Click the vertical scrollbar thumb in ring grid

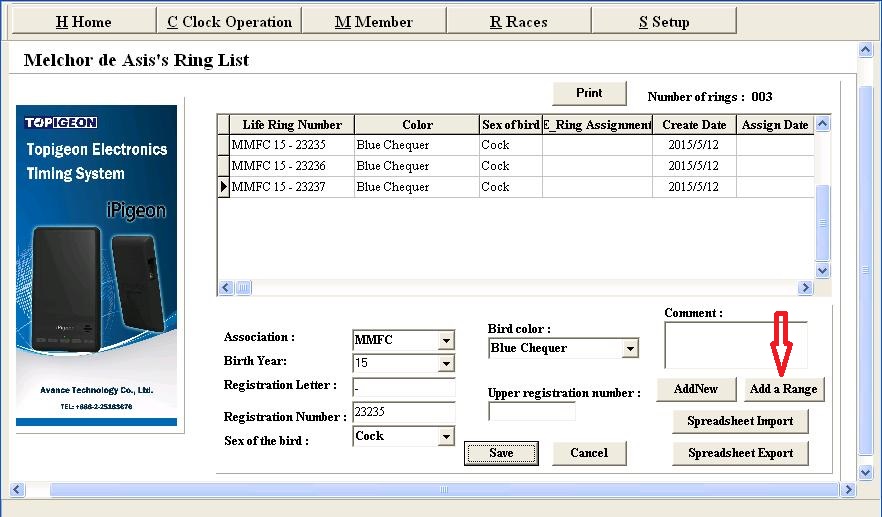point(822,223)
